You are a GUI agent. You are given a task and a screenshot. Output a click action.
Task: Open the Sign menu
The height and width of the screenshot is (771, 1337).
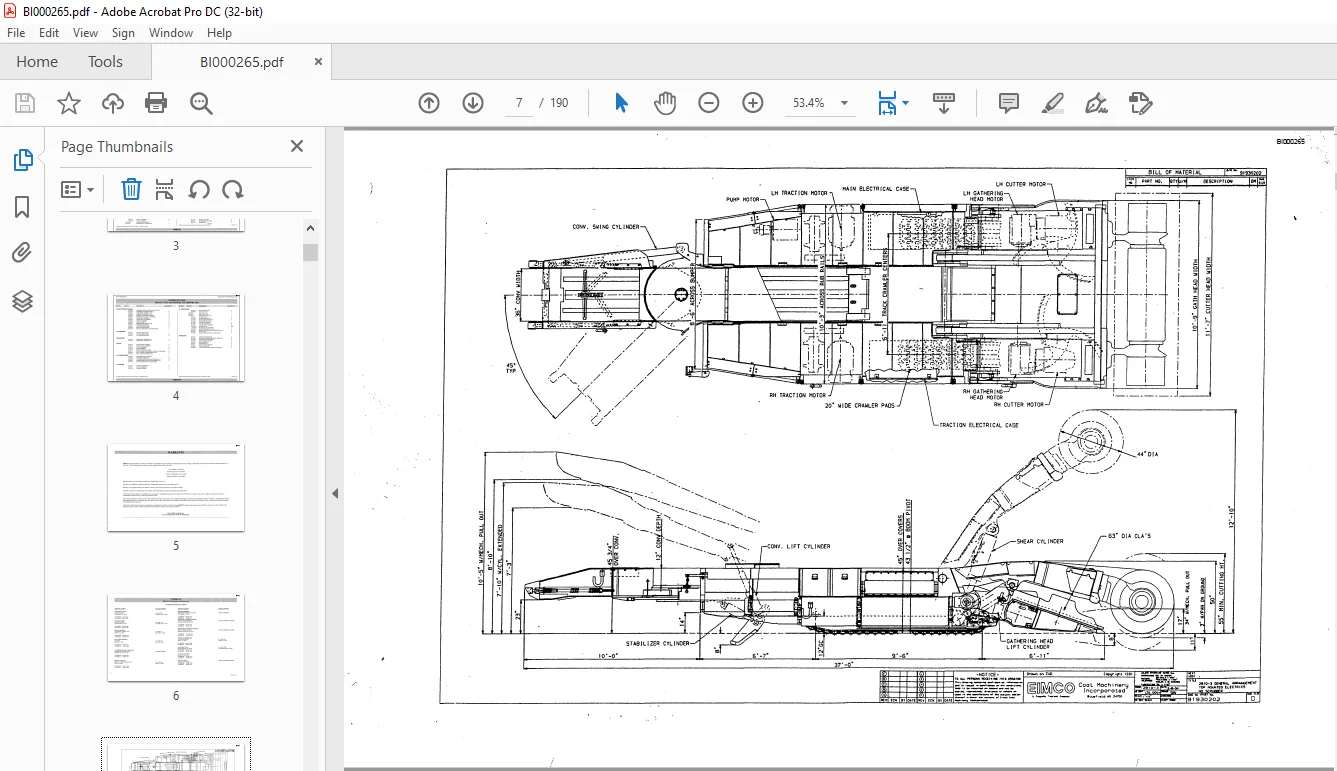123,33
